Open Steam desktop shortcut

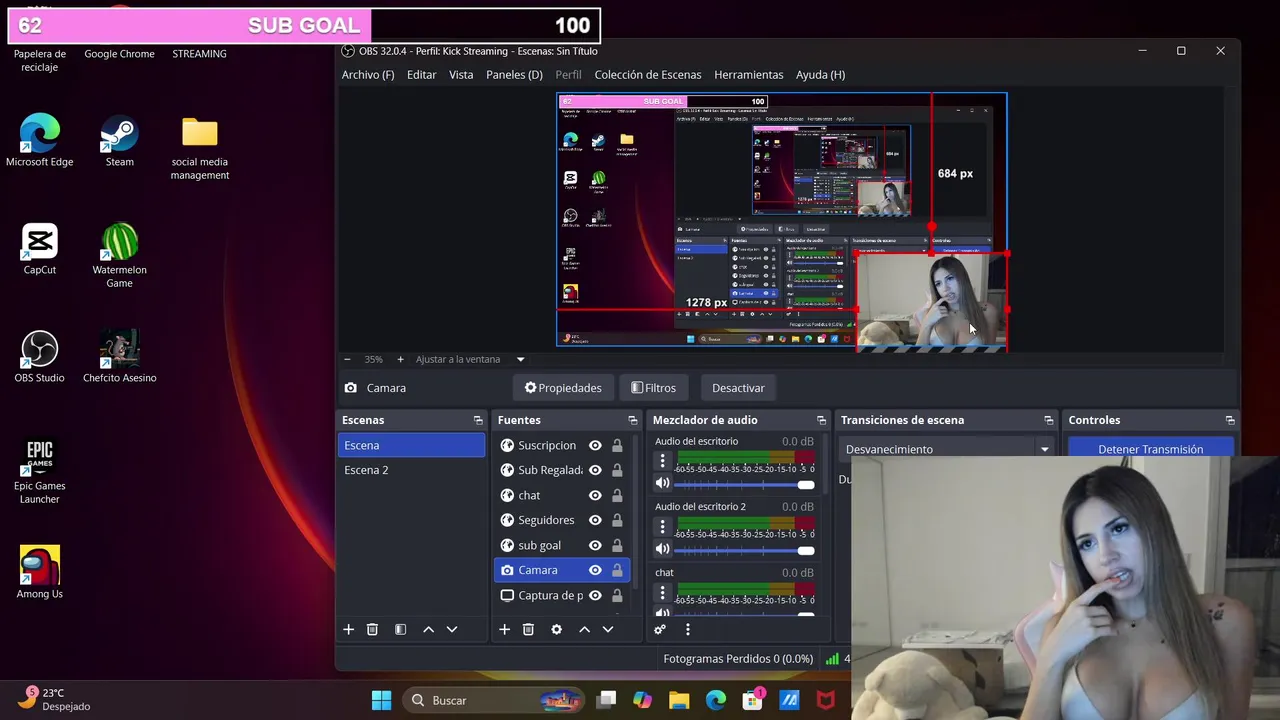point(120,141)
